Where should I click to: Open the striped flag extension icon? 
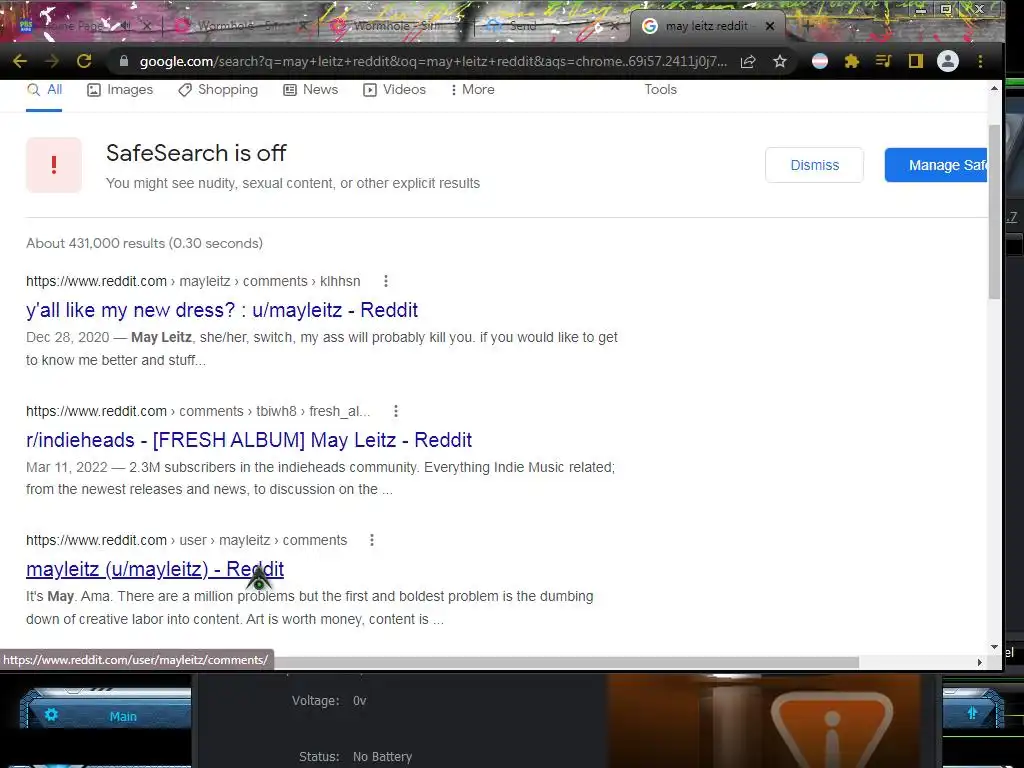coord(820,61)
